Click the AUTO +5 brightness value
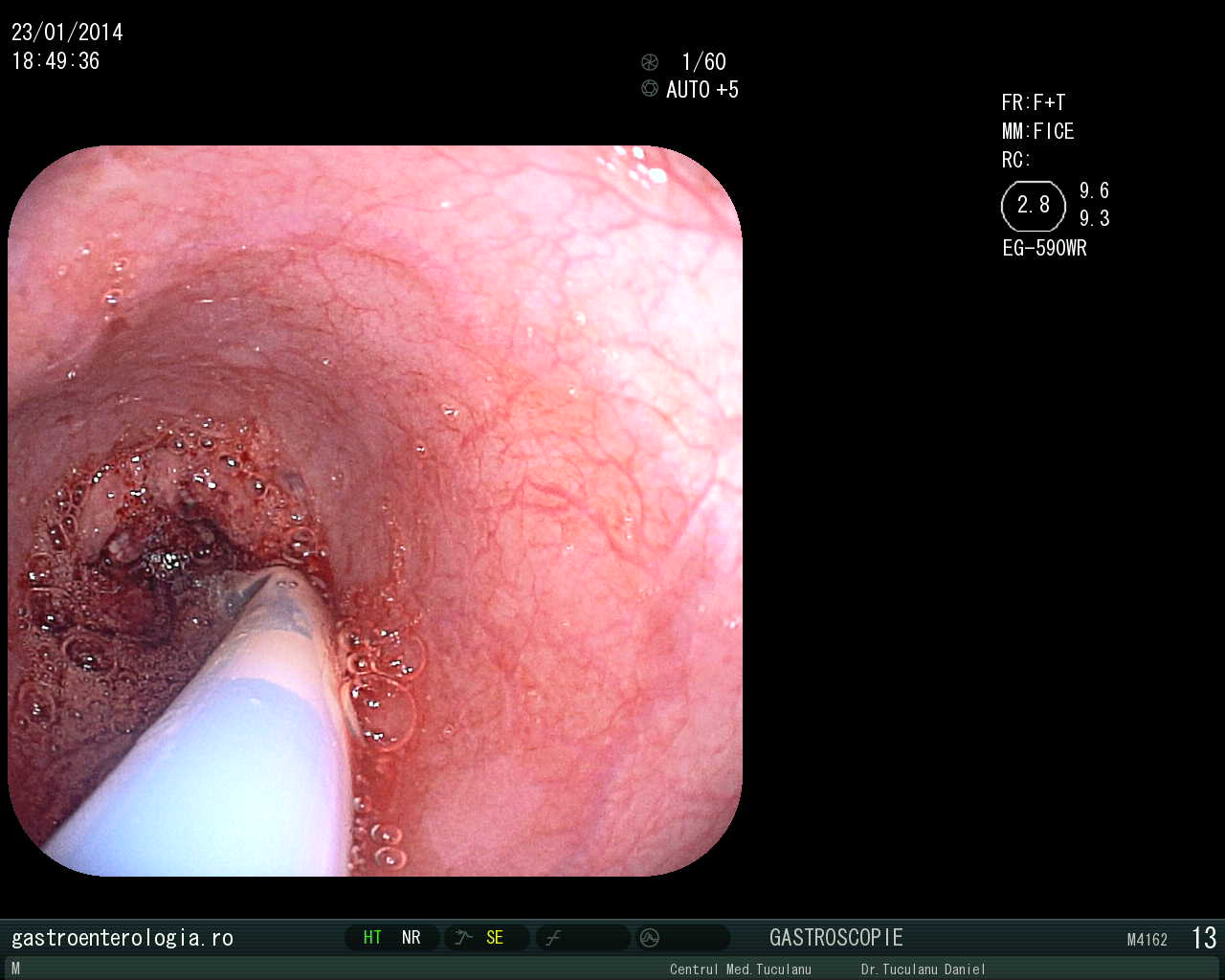Image resolution: width=1225 pixels, height=980 pixels. pos(702,90)
